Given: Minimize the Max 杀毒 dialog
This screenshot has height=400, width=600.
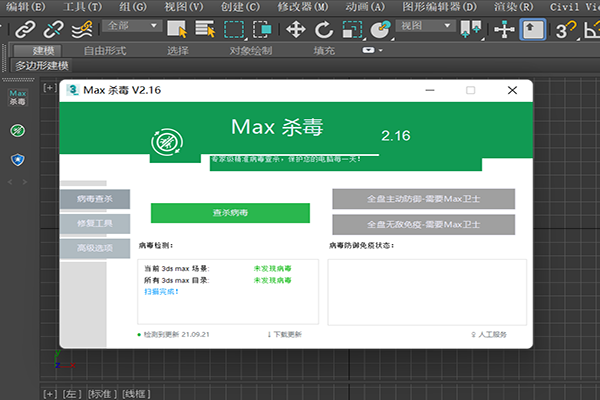Looking at the screenshot, I should (x=430, y=90).
